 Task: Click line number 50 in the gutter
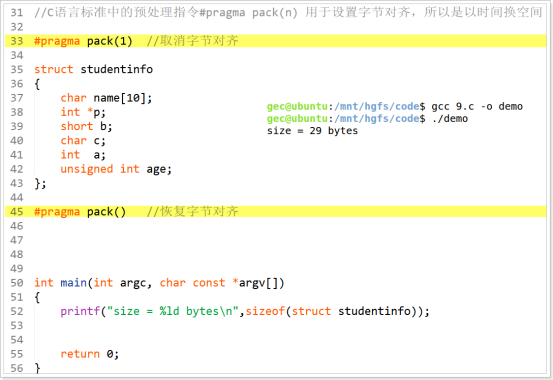[17, 283]
